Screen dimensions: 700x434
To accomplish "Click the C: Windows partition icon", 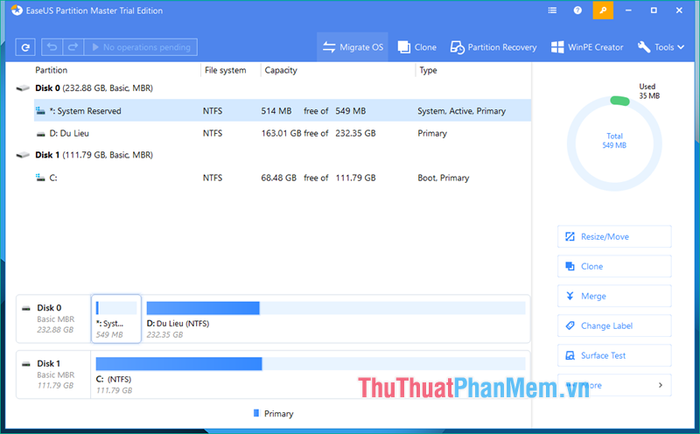I will 41,178.
